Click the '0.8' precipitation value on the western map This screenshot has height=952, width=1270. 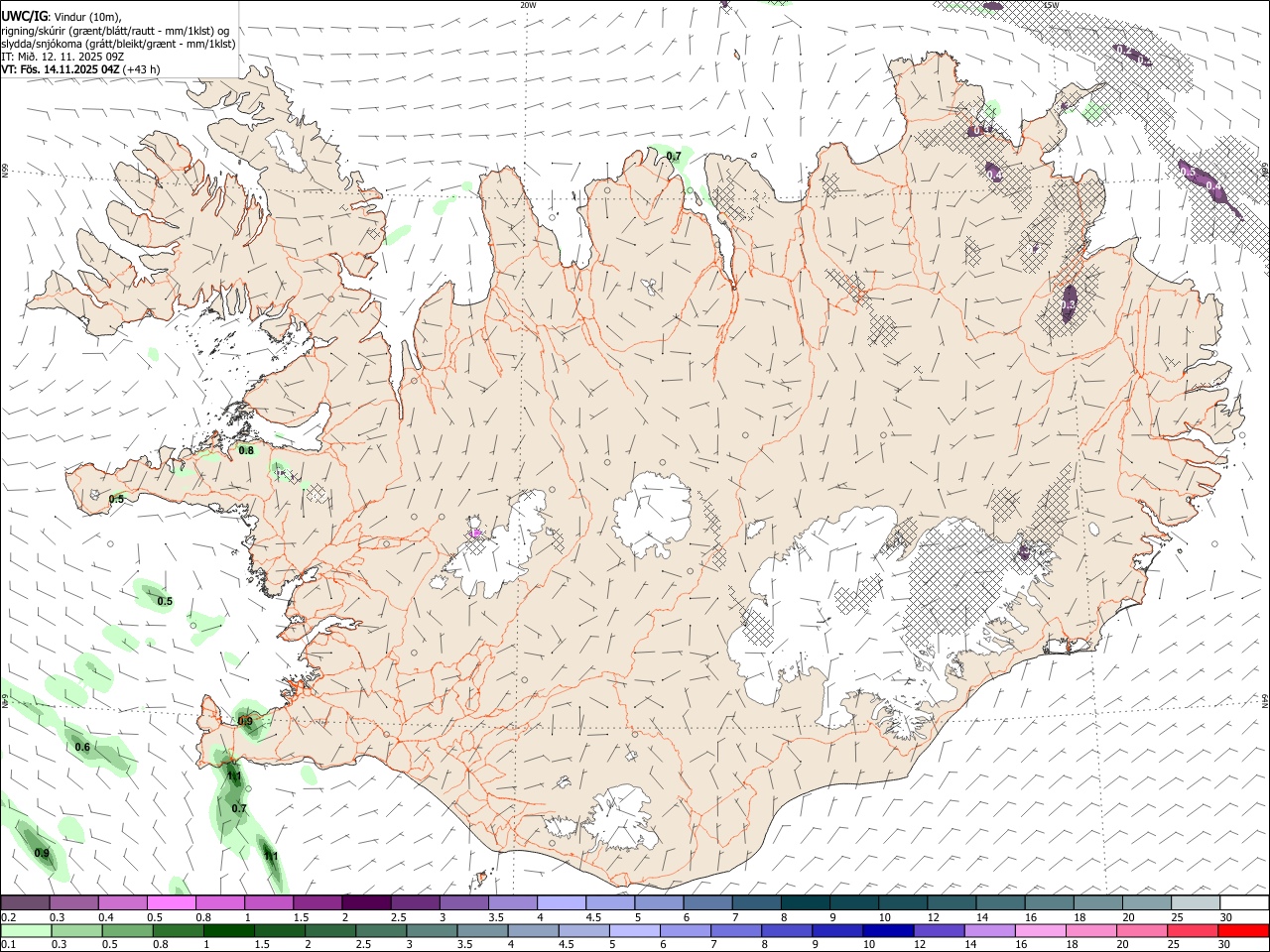(x=246, y=450)
